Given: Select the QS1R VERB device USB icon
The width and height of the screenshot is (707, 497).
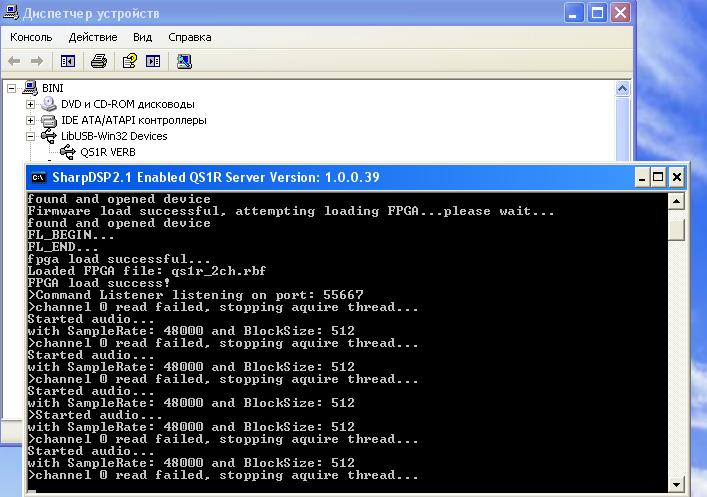Looking at the screenshot, I should [68, 152].
